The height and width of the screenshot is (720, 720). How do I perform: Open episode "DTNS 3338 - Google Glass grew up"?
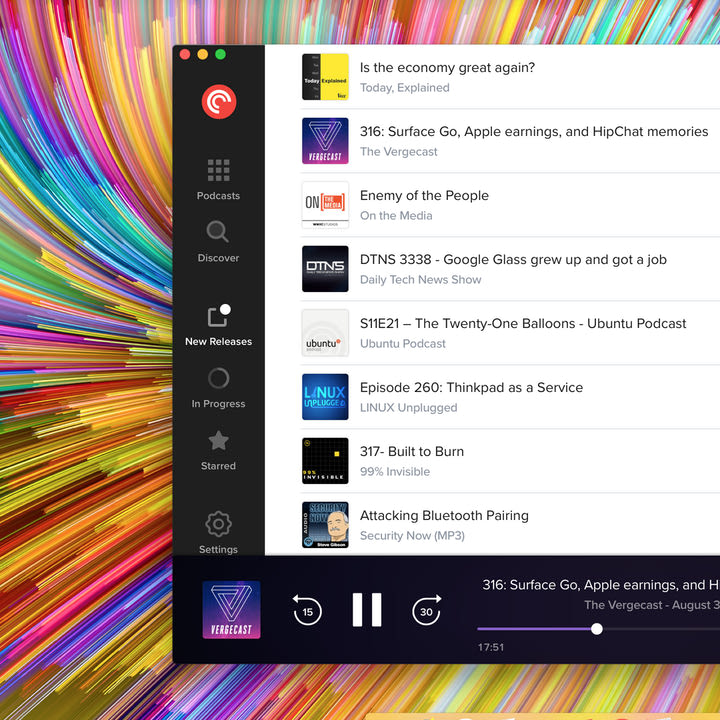point(513,260)
